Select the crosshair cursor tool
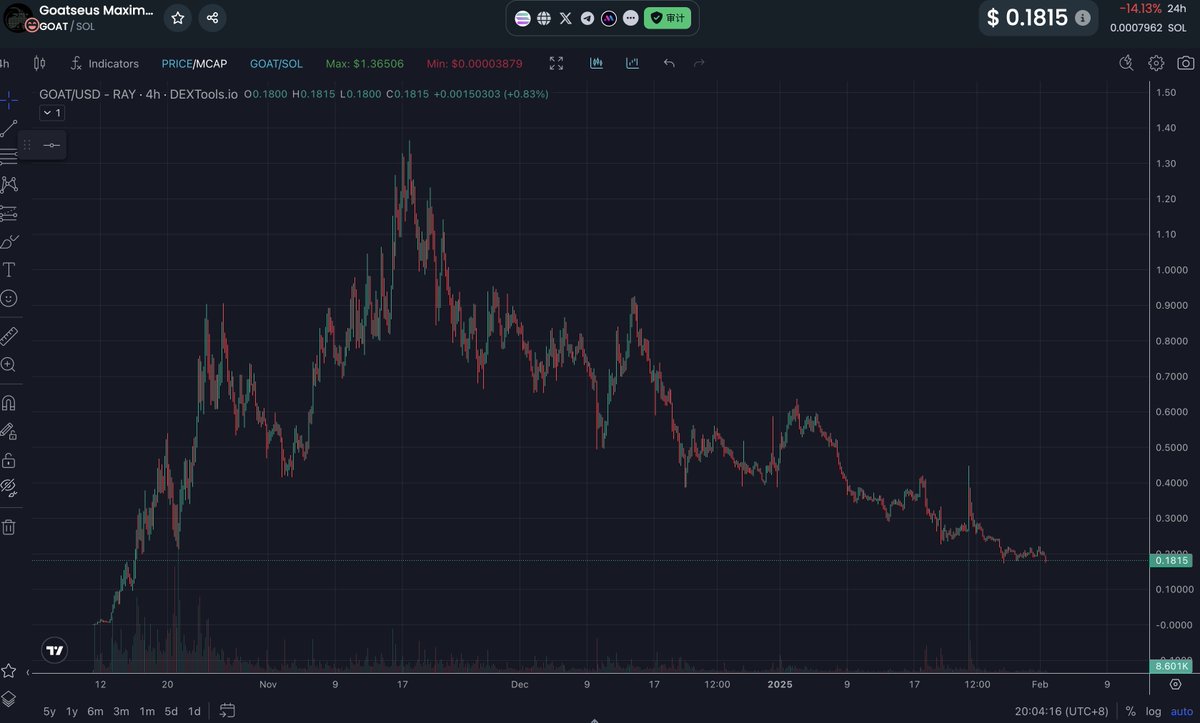The image size is (1200, 723). click(9, 100)
